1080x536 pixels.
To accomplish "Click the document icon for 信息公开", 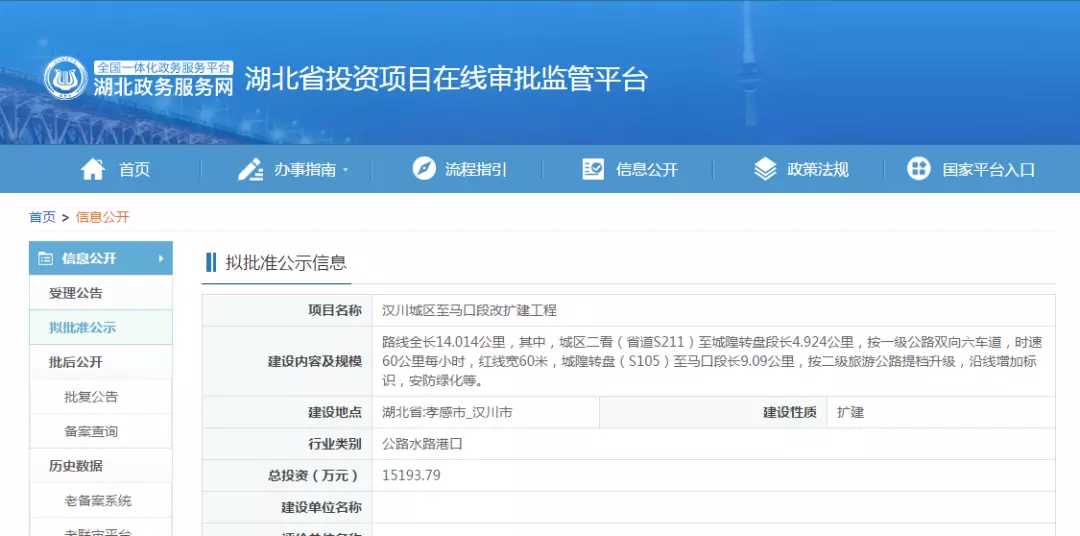I will click(593, 169).
